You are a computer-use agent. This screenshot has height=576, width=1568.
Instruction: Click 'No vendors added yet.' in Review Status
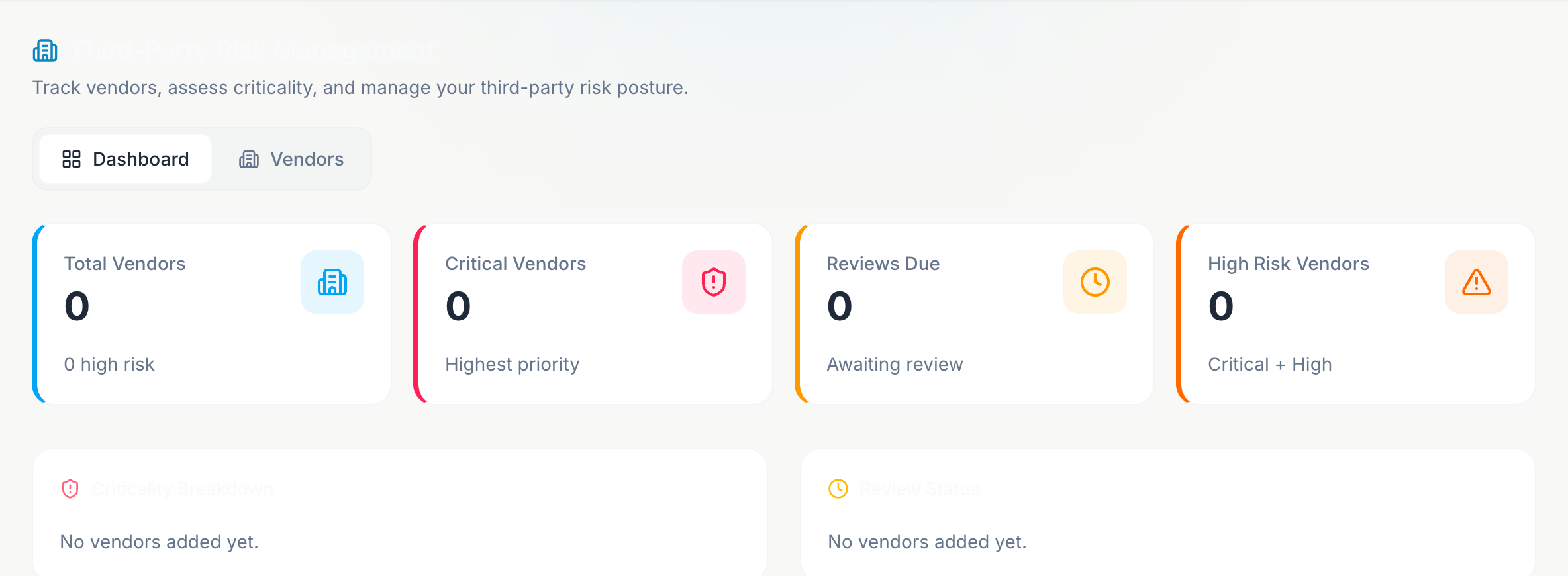(x=927, y=542)
